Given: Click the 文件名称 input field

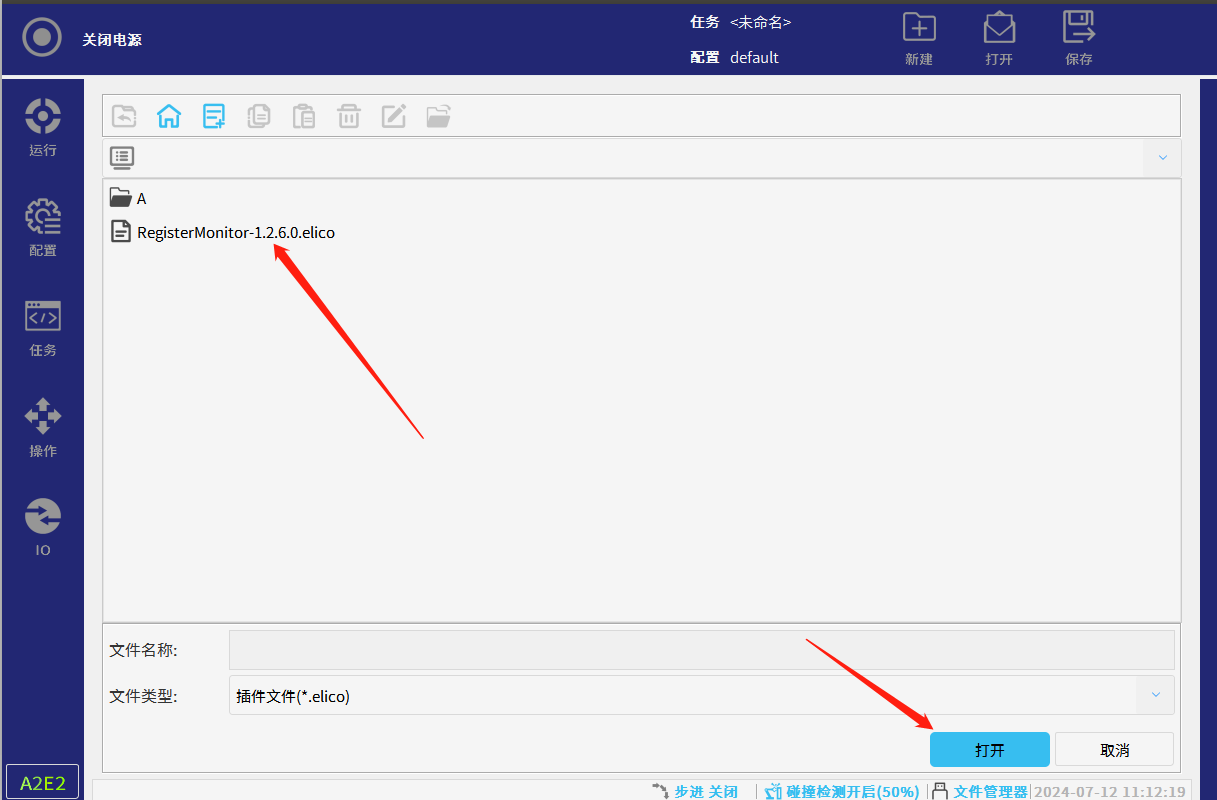Looking at the screenshot, I should [x=701, y=650].
